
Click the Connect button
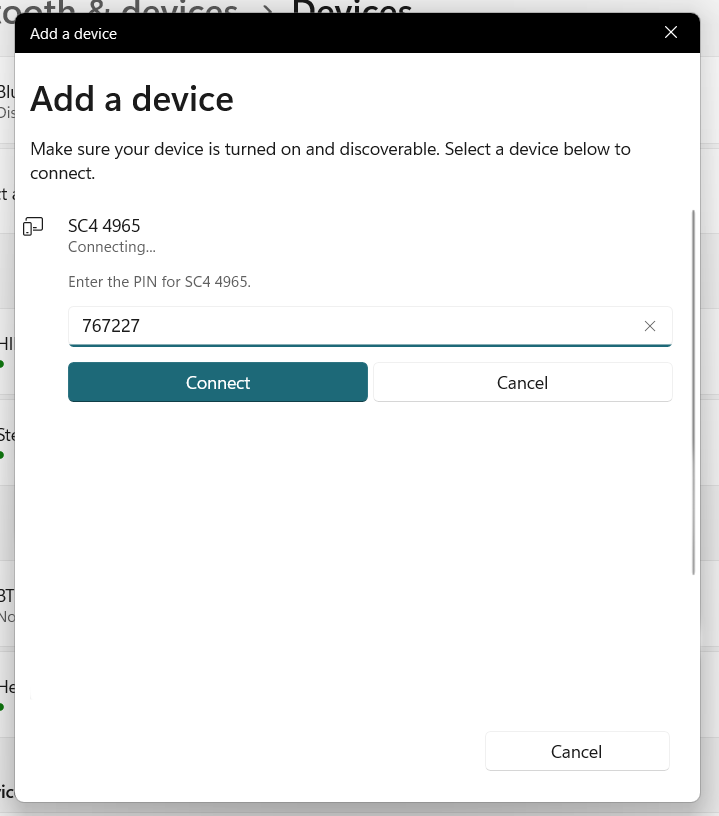click(x=217, y=382)
